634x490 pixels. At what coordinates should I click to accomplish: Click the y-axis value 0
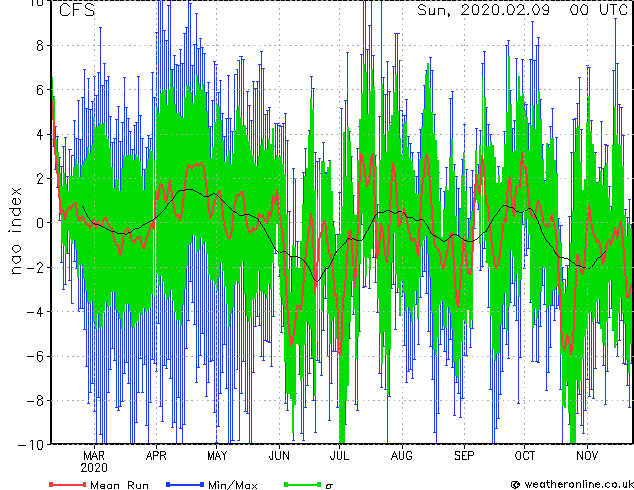(x=40, y=223)
